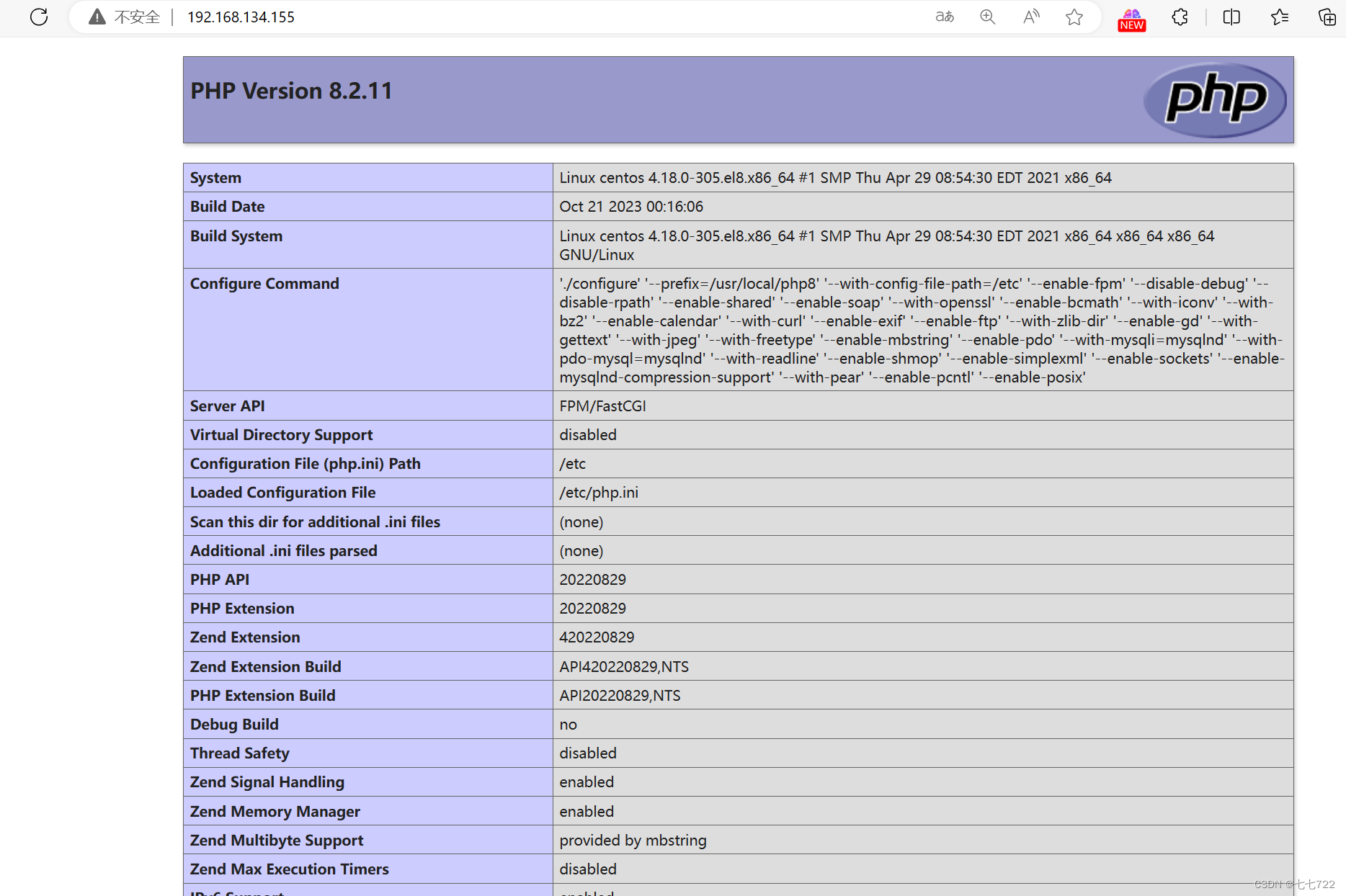This screenshot has height=896, width=1346.
Task: Click the PHP Version 8.2.11 heading
Action: 291,91
